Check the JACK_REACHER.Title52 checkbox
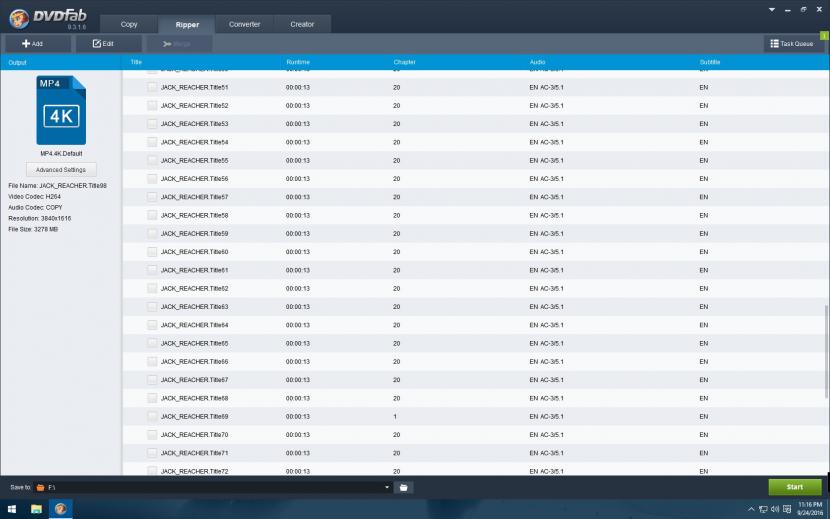The image size is (830, 519). click(x=152, y=105)
